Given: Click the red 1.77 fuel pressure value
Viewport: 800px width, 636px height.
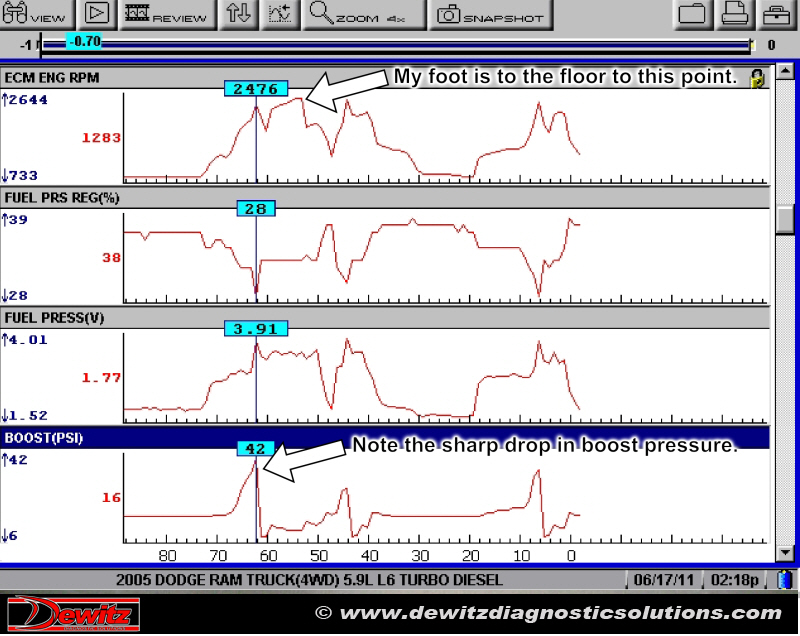Looking at the screenshot, I should point(102,378).
